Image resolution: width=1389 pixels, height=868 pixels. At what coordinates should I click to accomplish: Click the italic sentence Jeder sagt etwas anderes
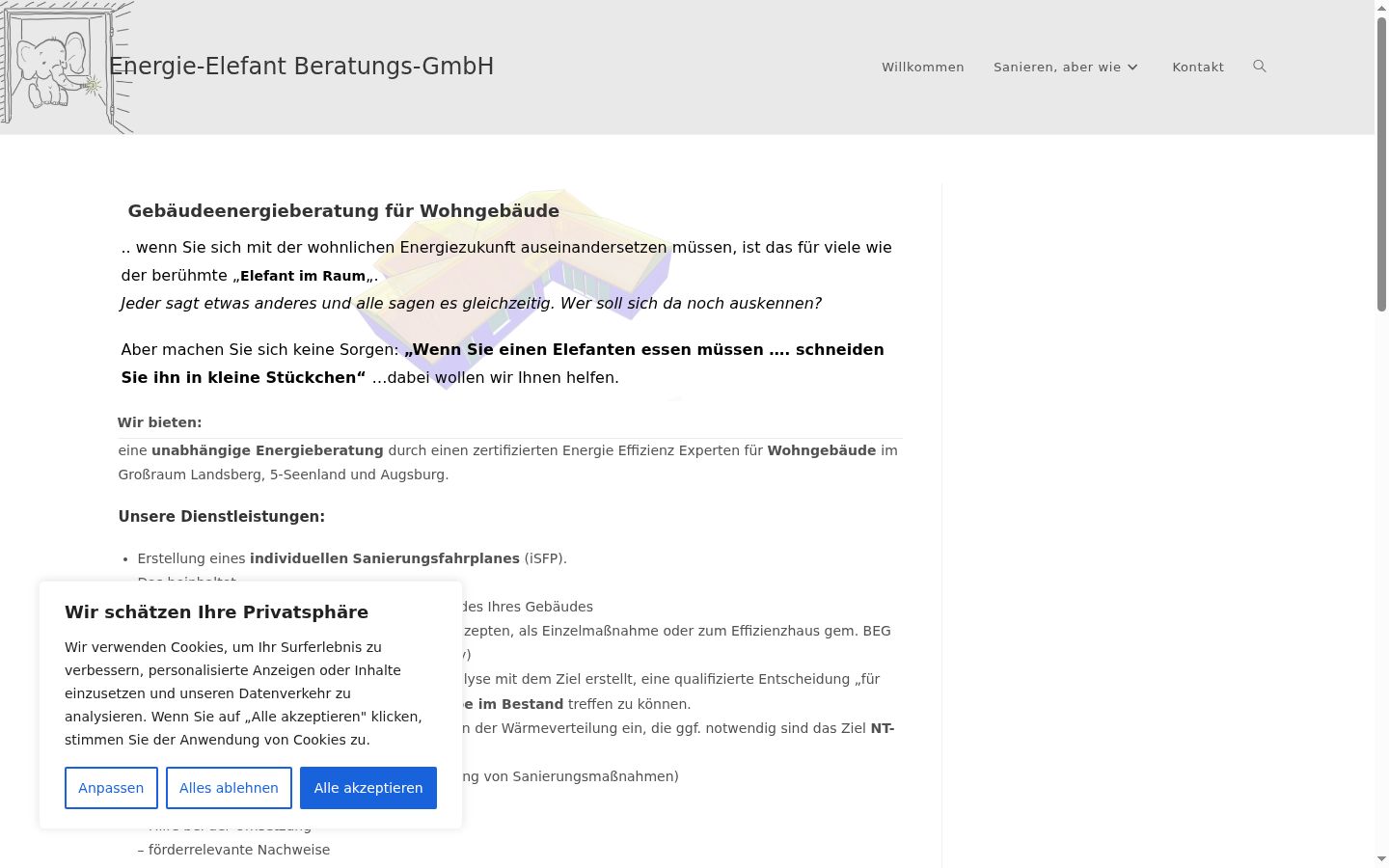click(471, 304)
